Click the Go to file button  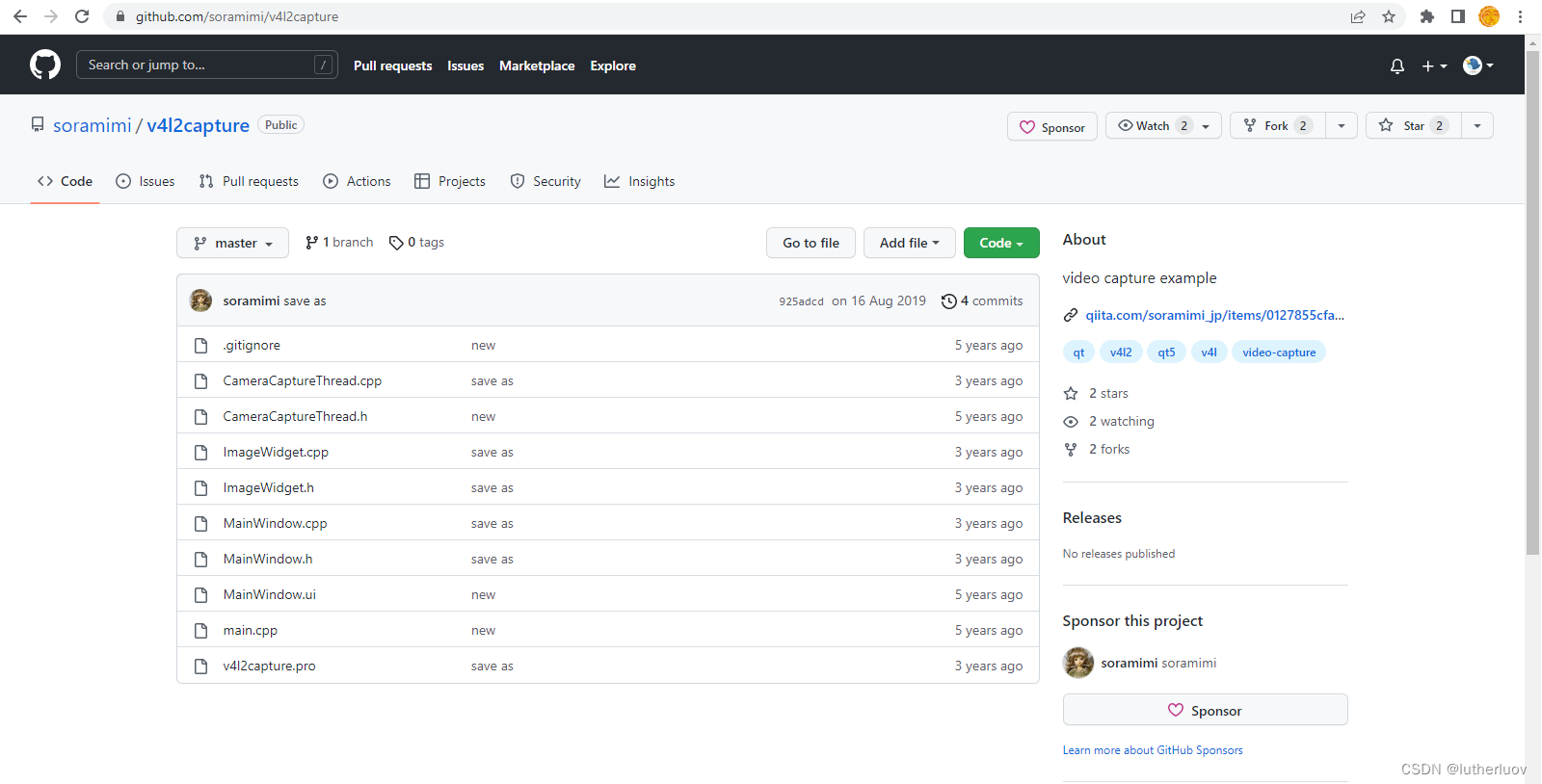pyautogui.click(x=811, y=243)
